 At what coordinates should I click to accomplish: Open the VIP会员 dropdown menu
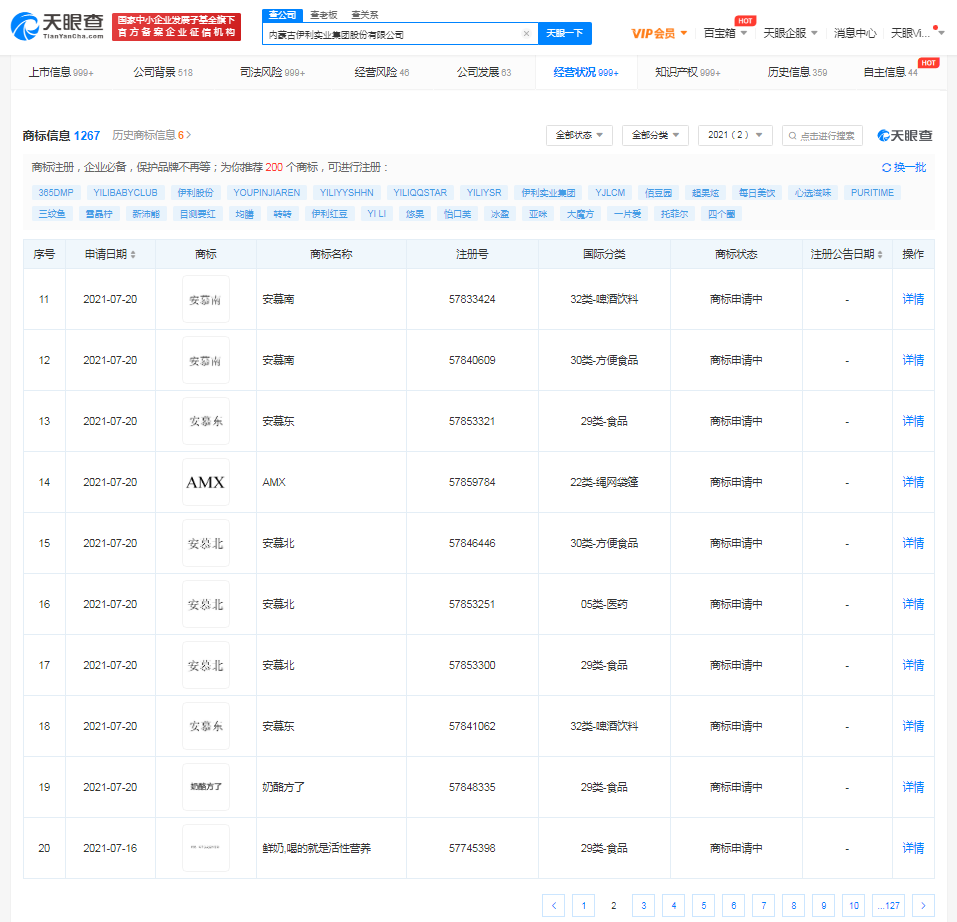pos(660,33)
